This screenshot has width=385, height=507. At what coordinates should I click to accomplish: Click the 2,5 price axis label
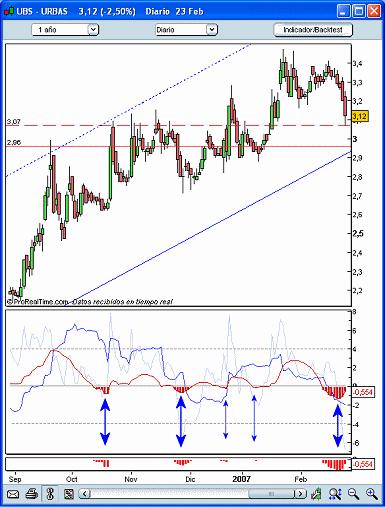[358, 233]
